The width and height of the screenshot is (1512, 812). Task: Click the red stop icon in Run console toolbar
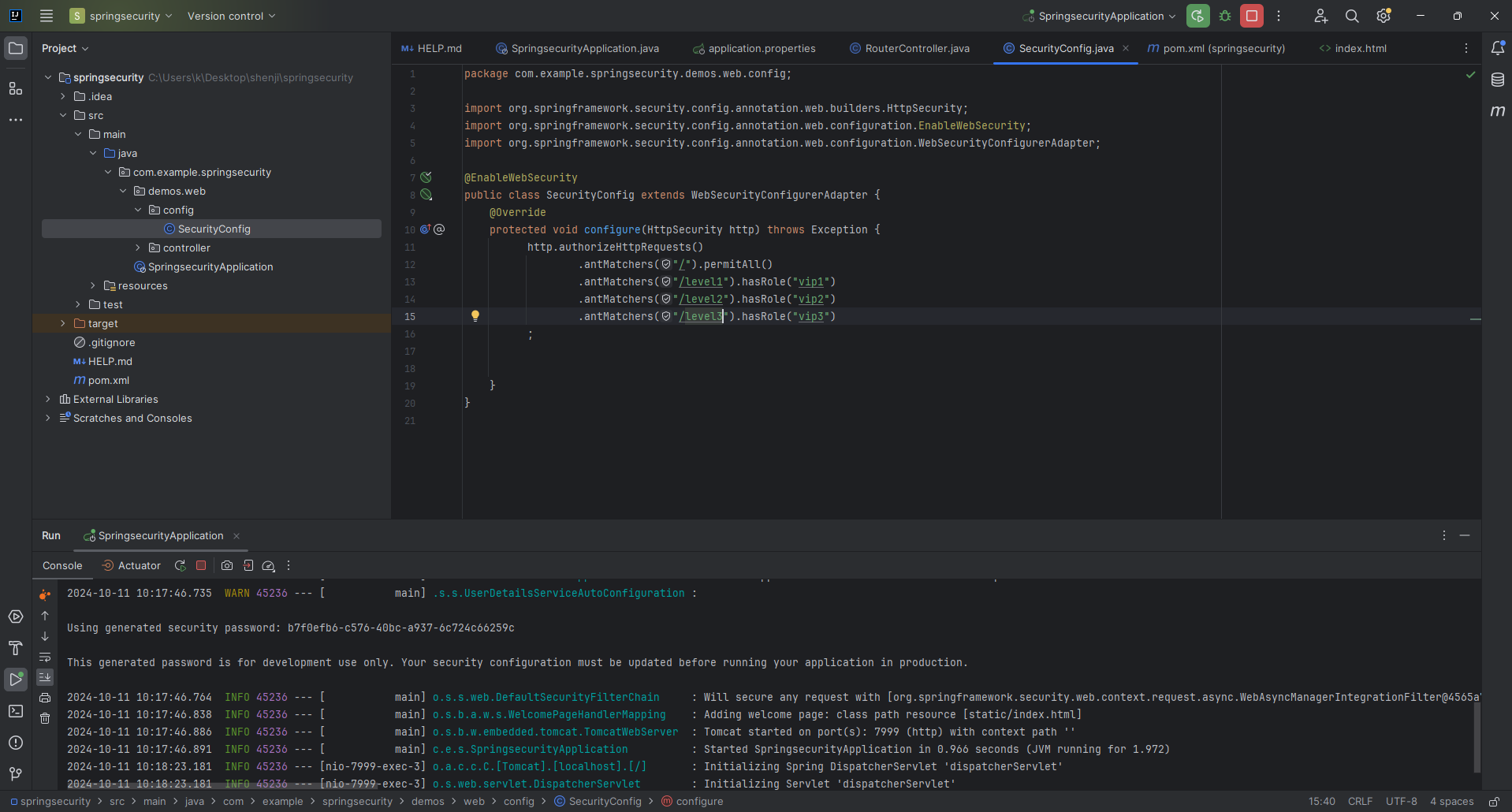pos(201,565)
